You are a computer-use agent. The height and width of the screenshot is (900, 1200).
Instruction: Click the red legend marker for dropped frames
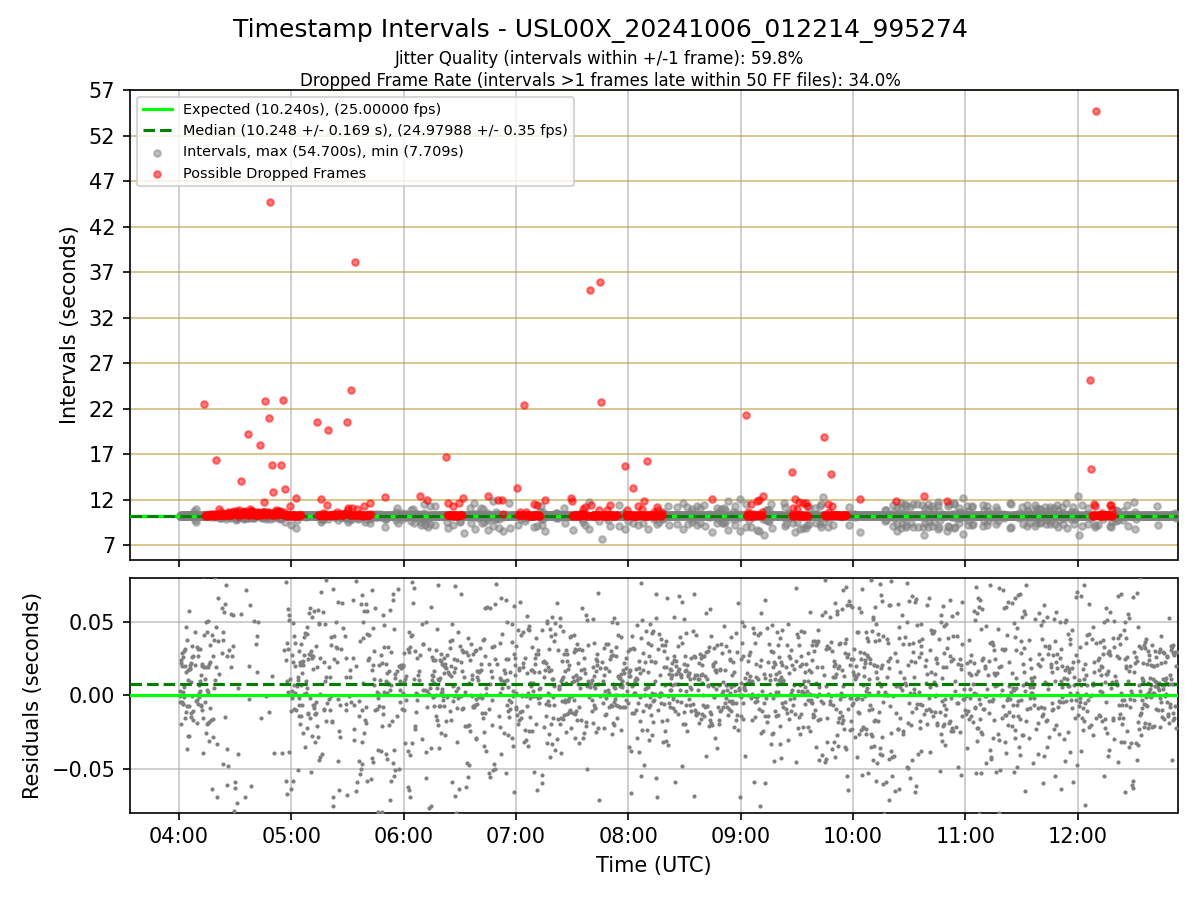tap(158, 174)
